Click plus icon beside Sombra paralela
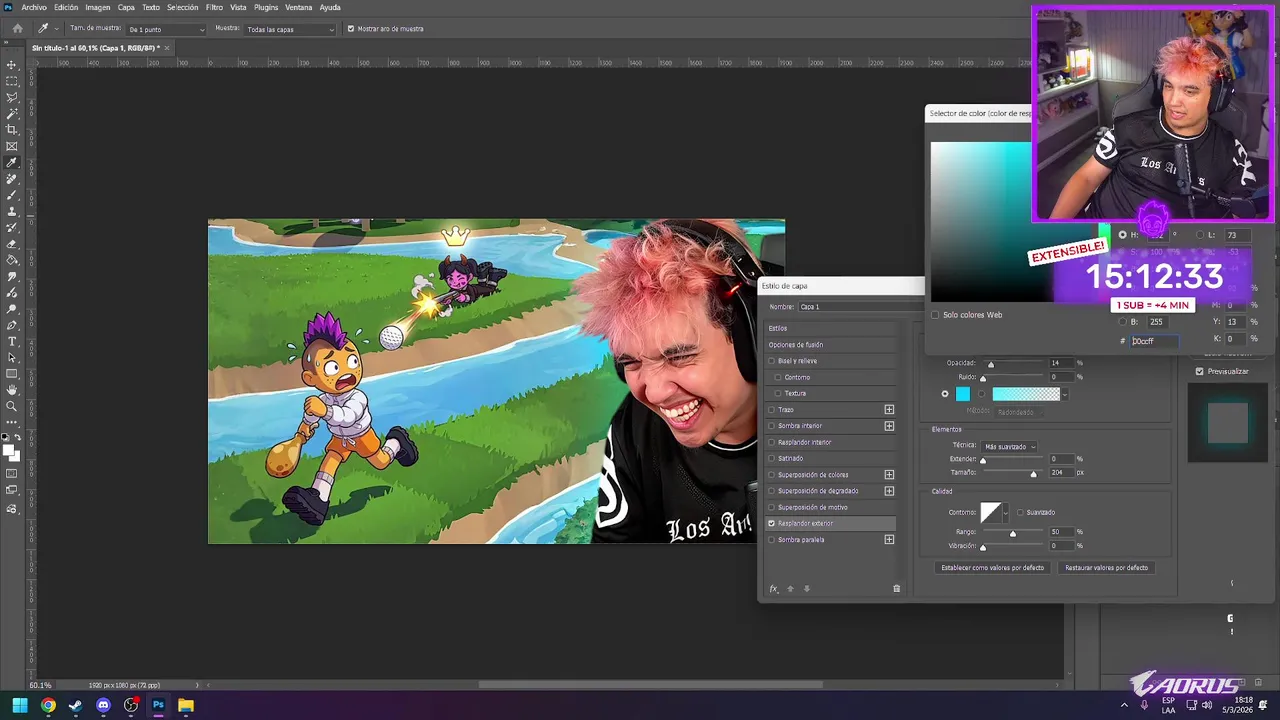This screenshot has height=720, width=1280. tap(889, 540)
